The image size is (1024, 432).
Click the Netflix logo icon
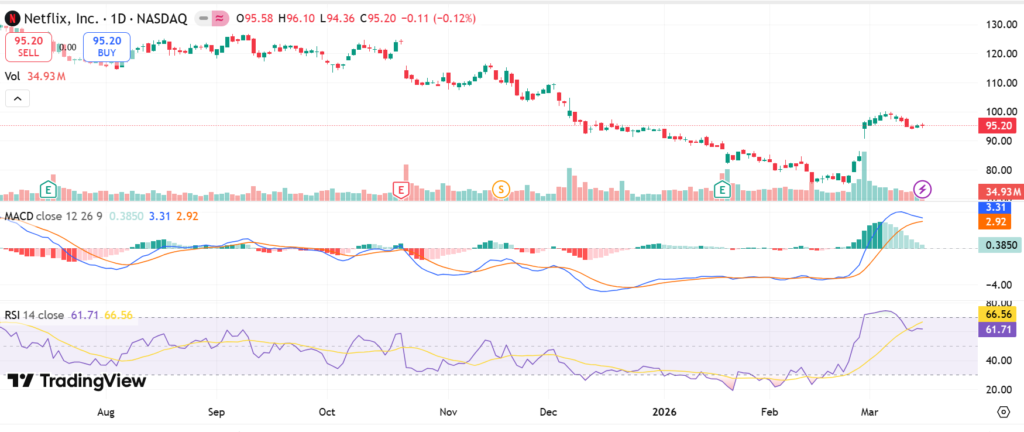pos(12,19)
